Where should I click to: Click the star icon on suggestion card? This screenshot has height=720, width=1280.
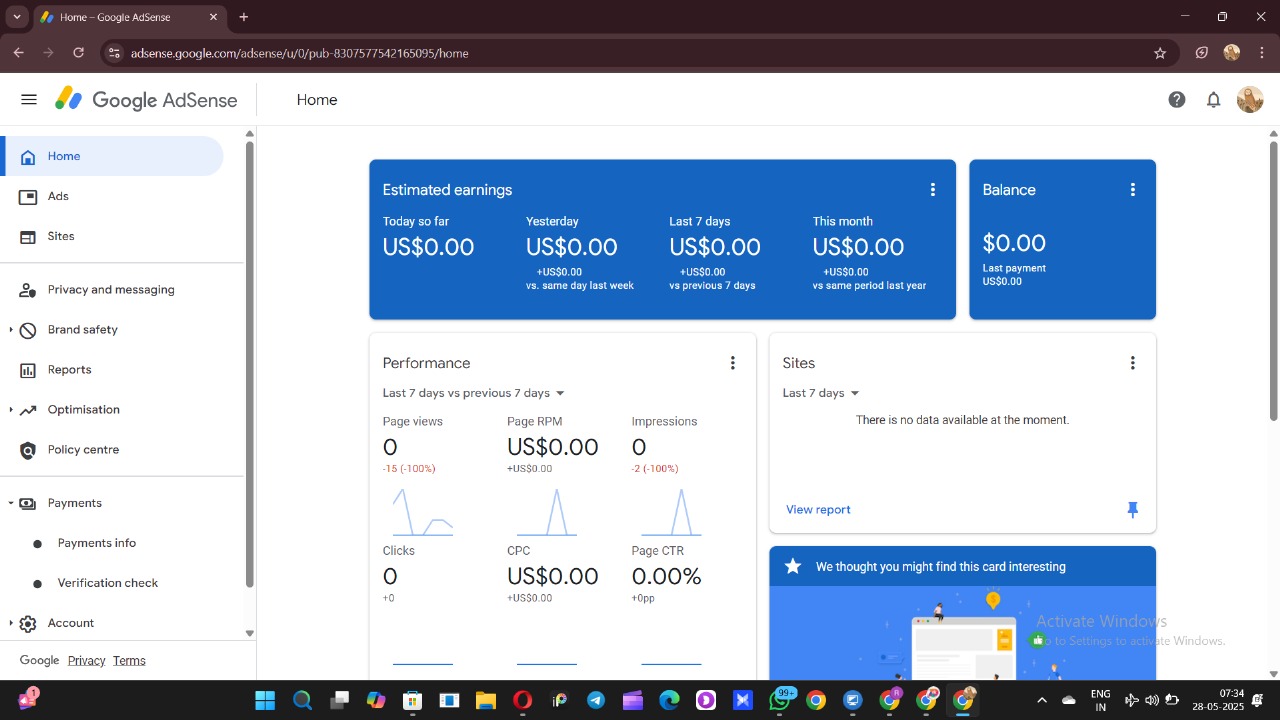click(793, 566)
